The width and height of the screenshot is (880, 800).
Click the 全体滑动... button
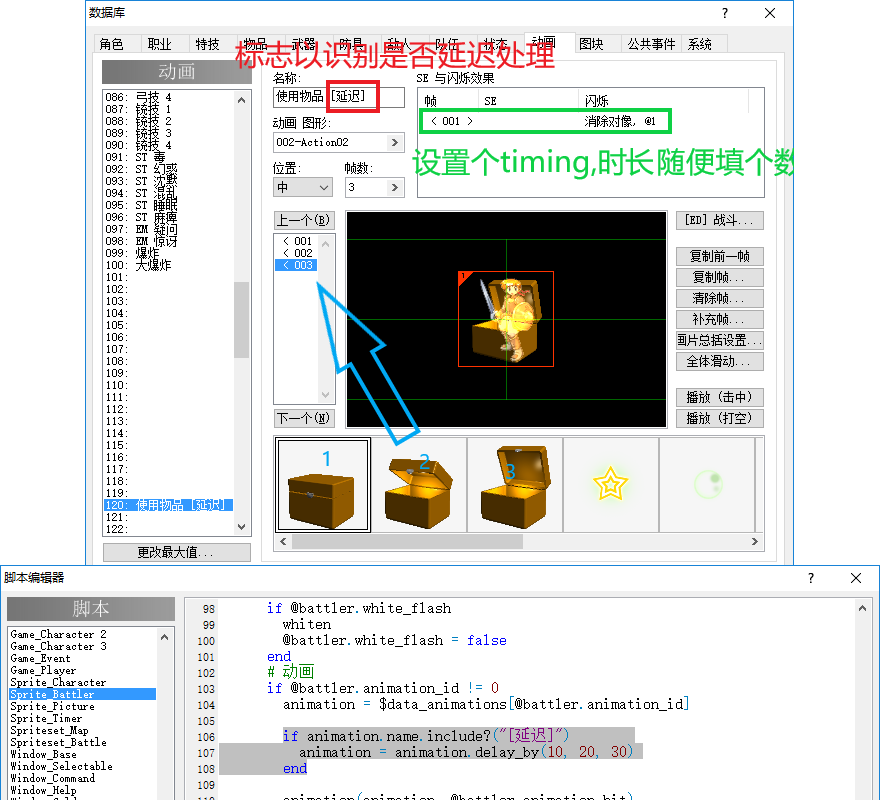[719, 362]
